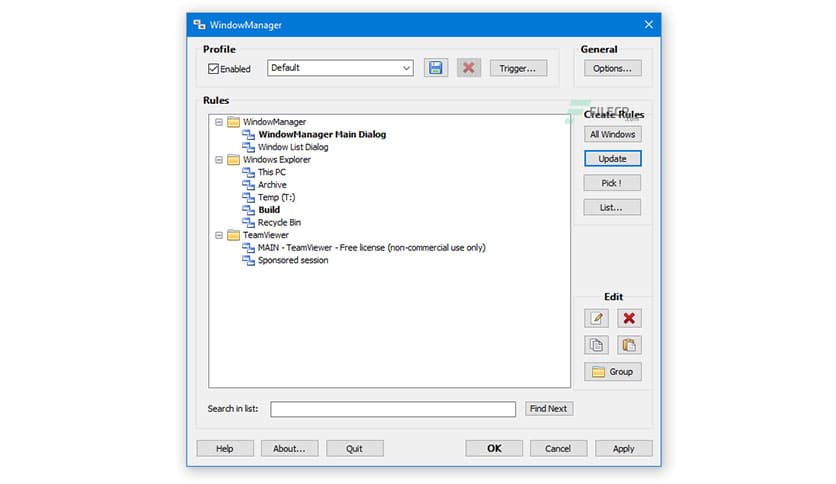Open the general Options... button
836x484 pixels.
tap(612, 68)
